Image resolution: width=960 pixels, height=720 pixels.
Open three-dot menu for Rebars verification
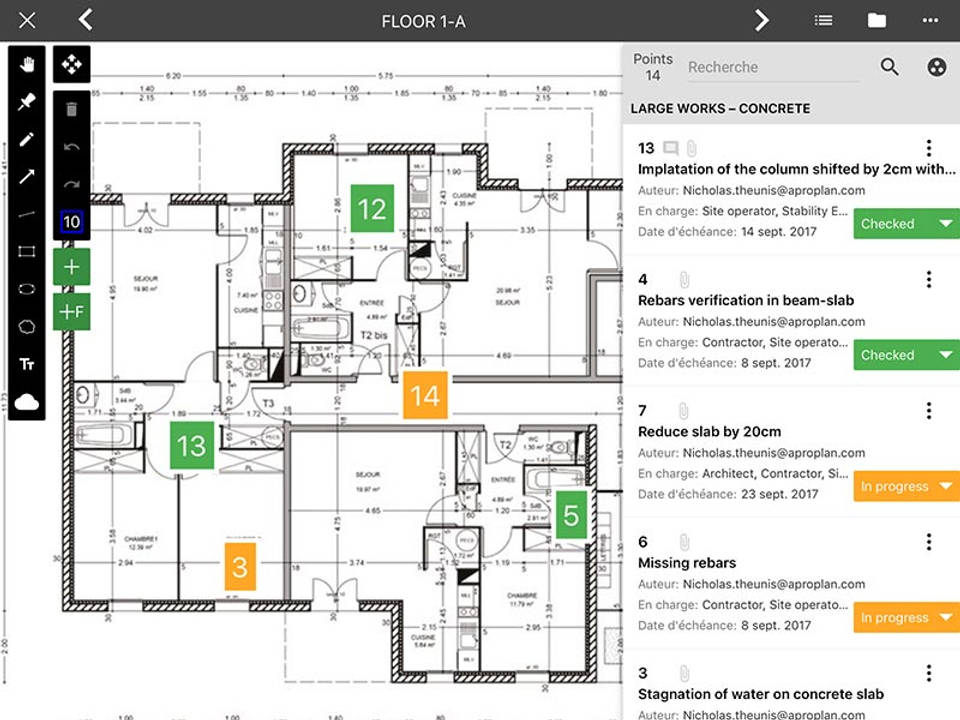tap(929, 279)
